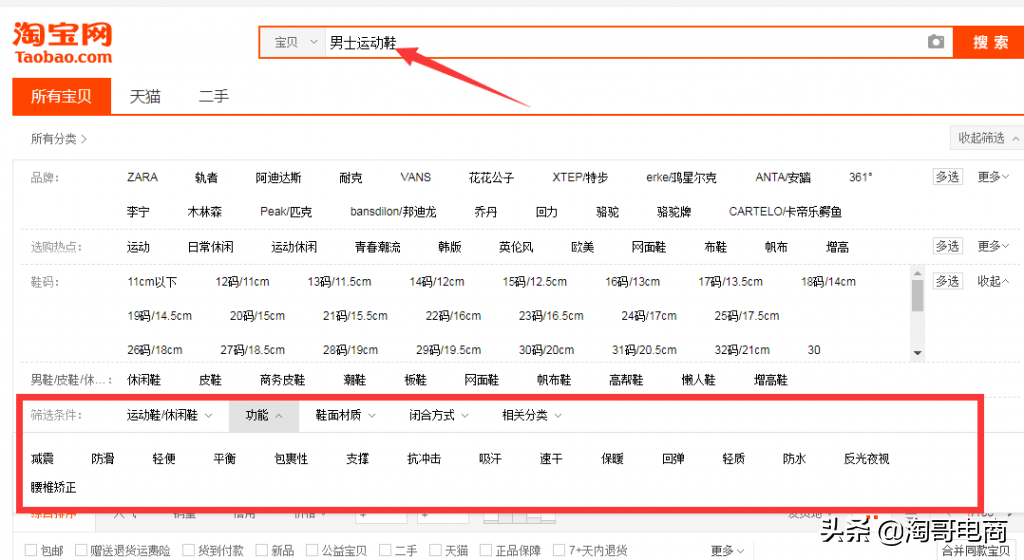Viewport: 1024px width, 560px height.
Task: Collapse the 功能 filter dropdown
Action: click(264, 415)
